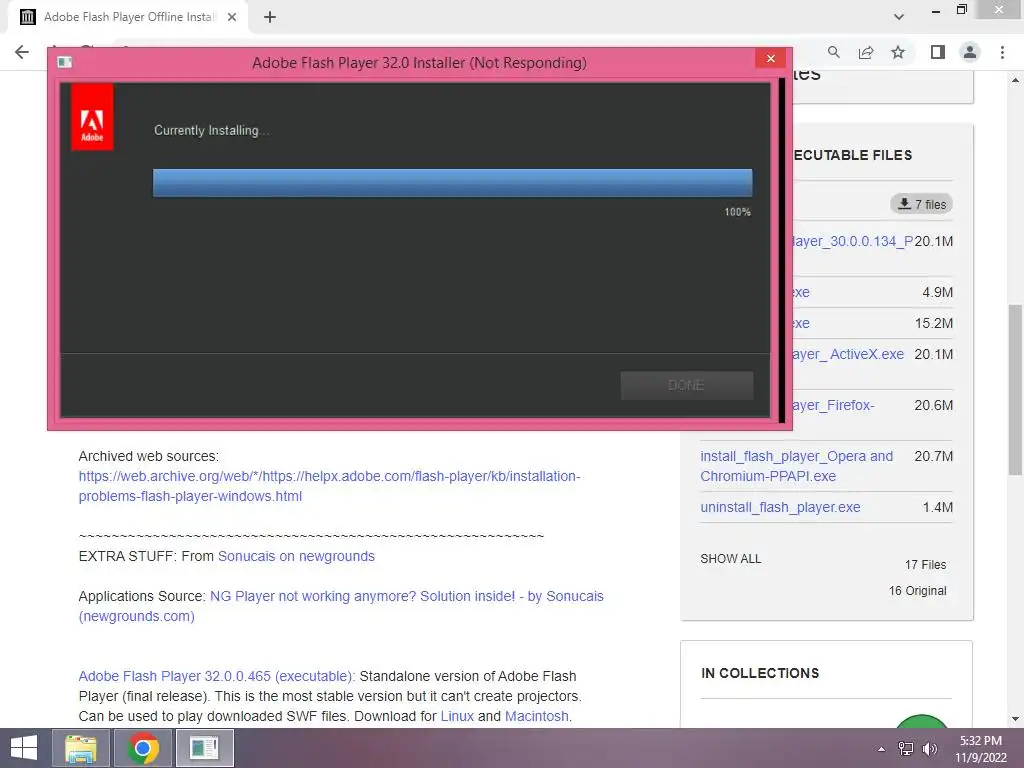
Task: Click the IN COLLECTIONS heading
Action: pyautogui.click(x=760, y=673)
